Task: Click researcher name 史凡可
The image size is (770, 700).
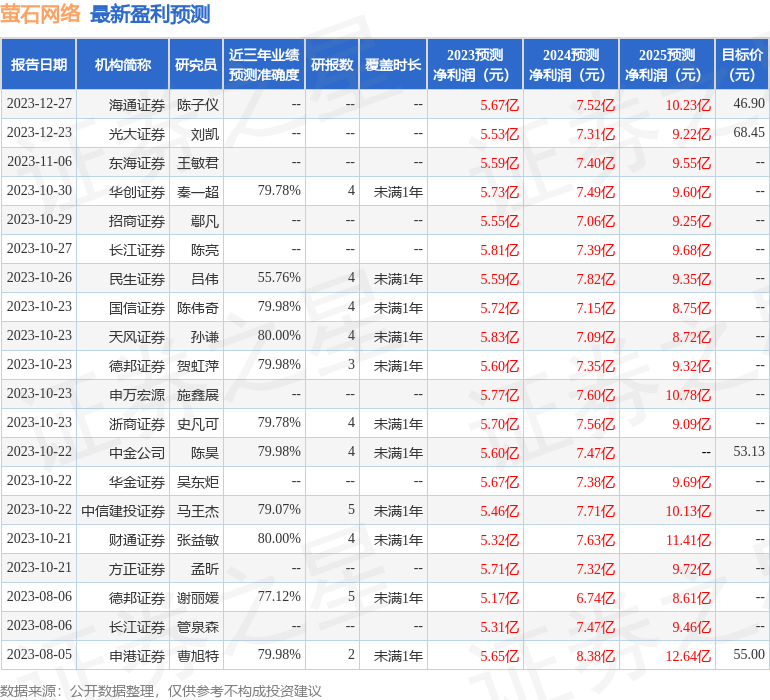Action: [198, 423]
